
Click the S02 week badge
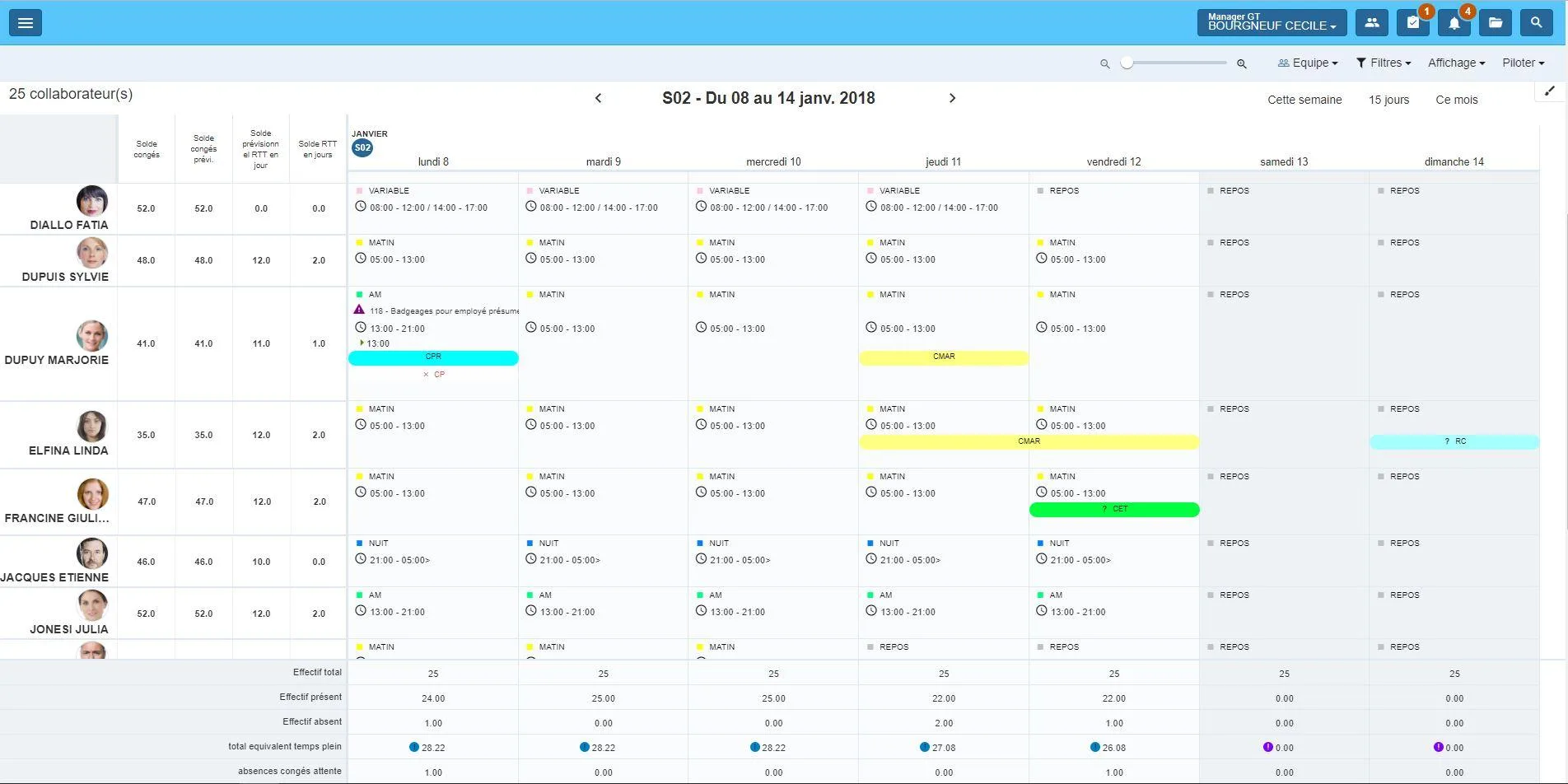362,148
